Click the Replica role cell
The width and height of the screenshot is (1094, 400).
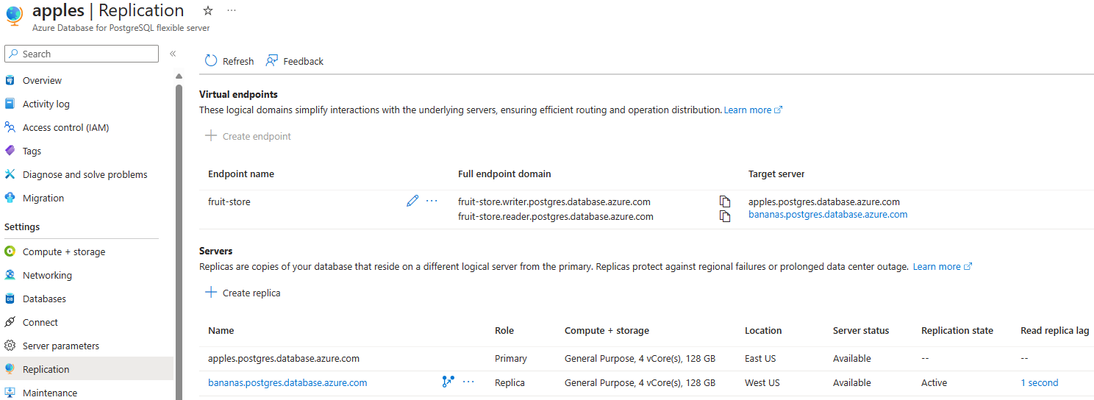tap(509, 383)
